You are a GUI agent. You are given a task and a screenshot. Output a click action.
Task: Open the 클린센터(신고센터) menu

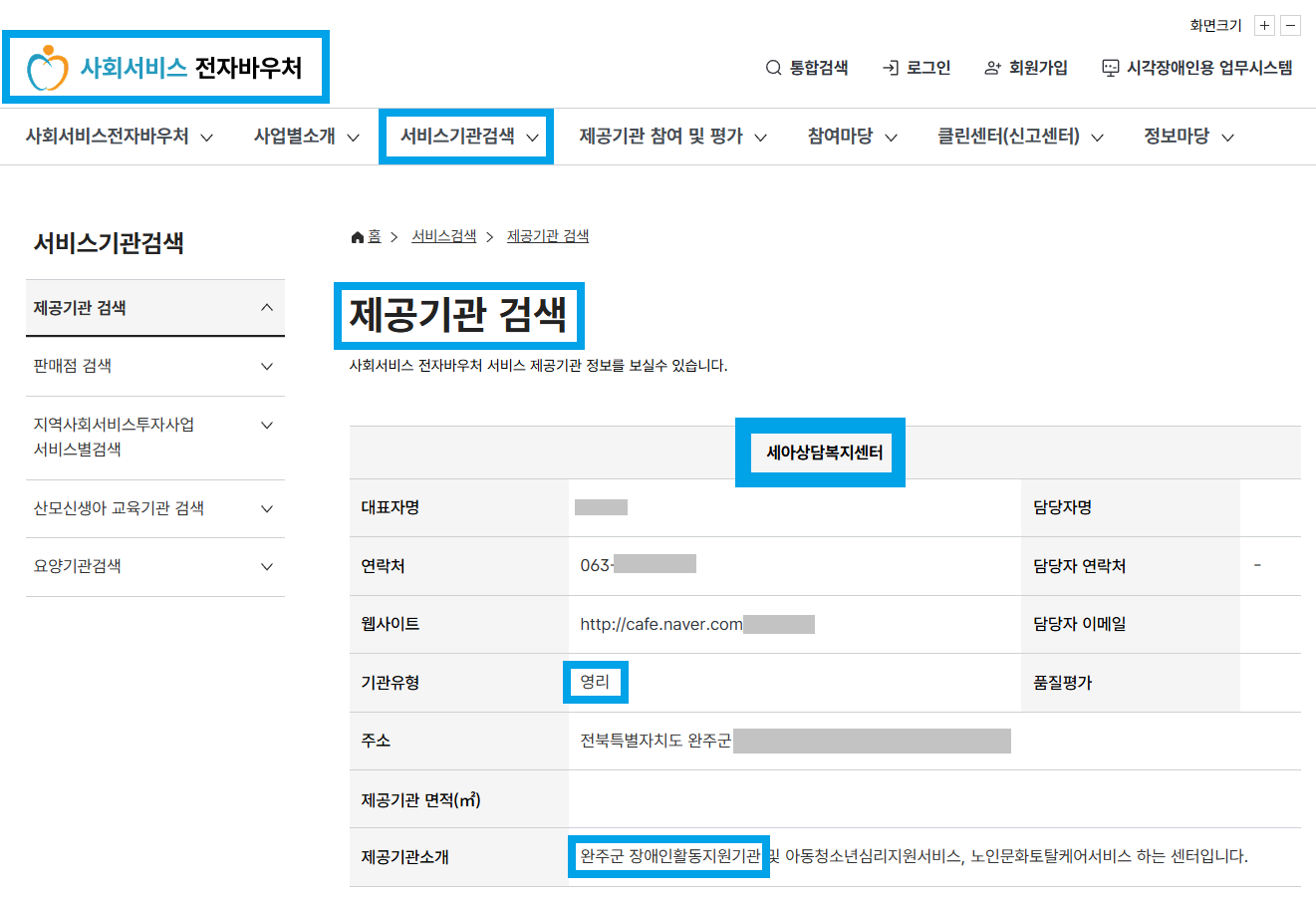coord(1009,137)
